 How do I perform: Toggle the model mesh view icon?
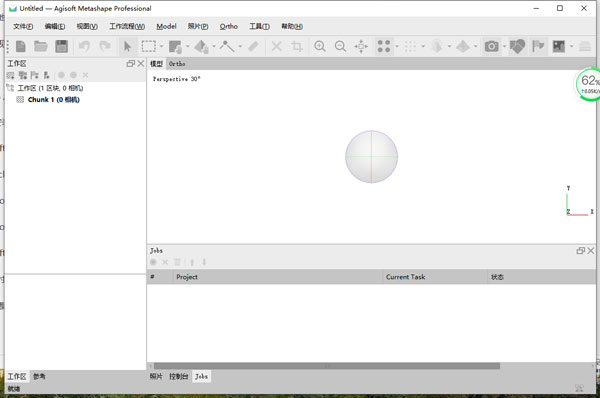(x=437, y=46)
